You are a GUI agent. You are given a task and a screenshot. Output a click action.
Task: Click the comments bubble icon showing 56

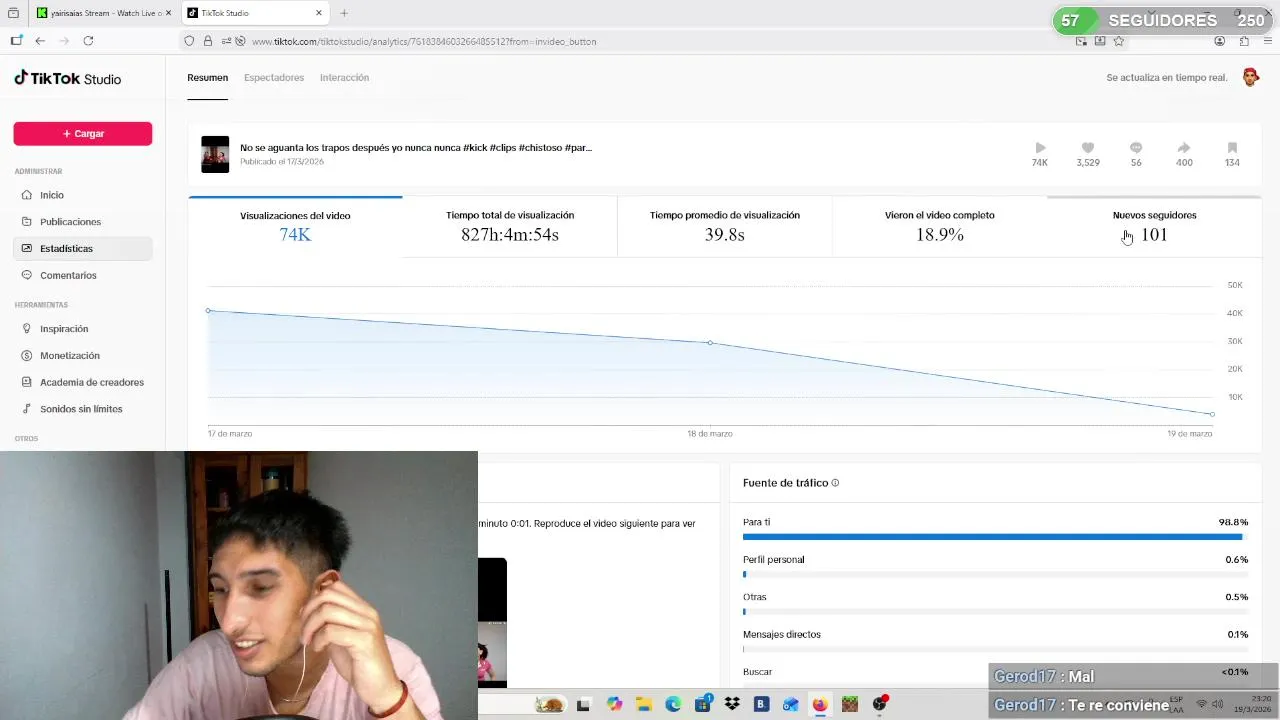tap(1136, 148)
